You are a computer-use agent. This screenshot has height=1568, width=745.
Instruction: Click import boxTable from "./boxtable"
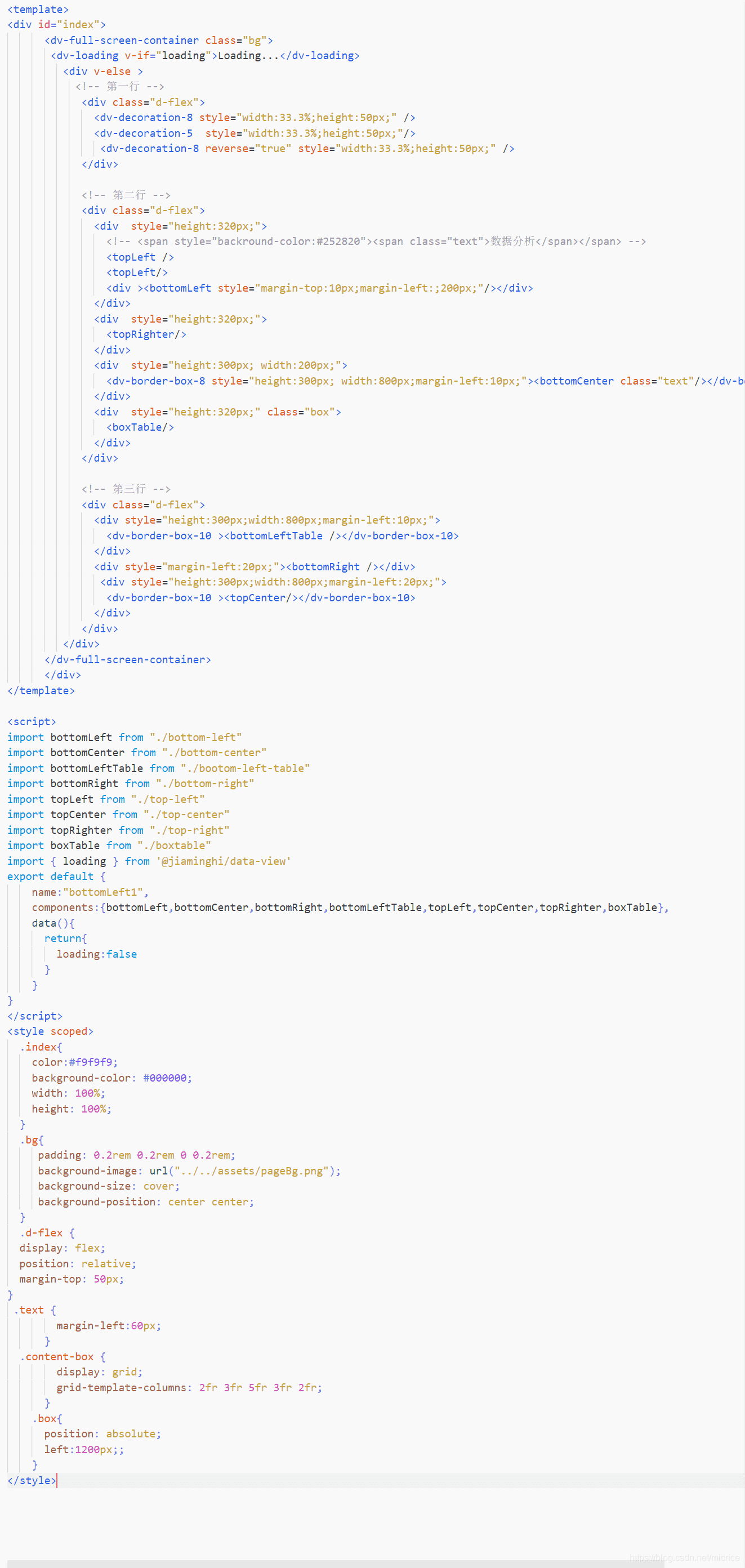pyautogui.click(x=109, y=846)
